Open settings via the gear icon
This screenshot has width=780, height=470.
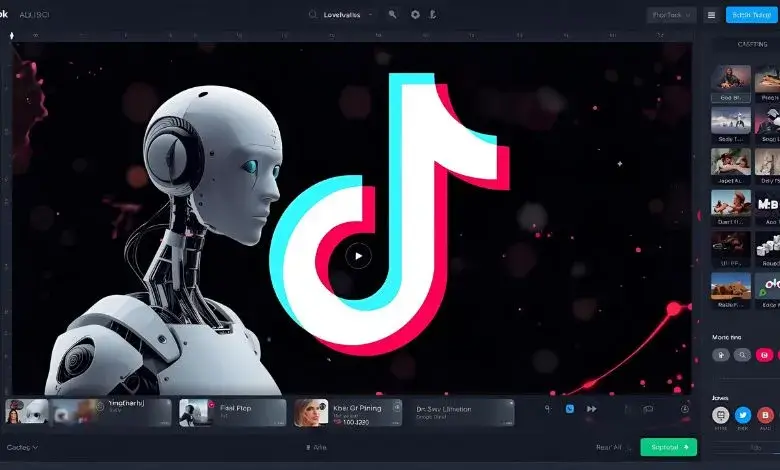(x=415, y=14)
